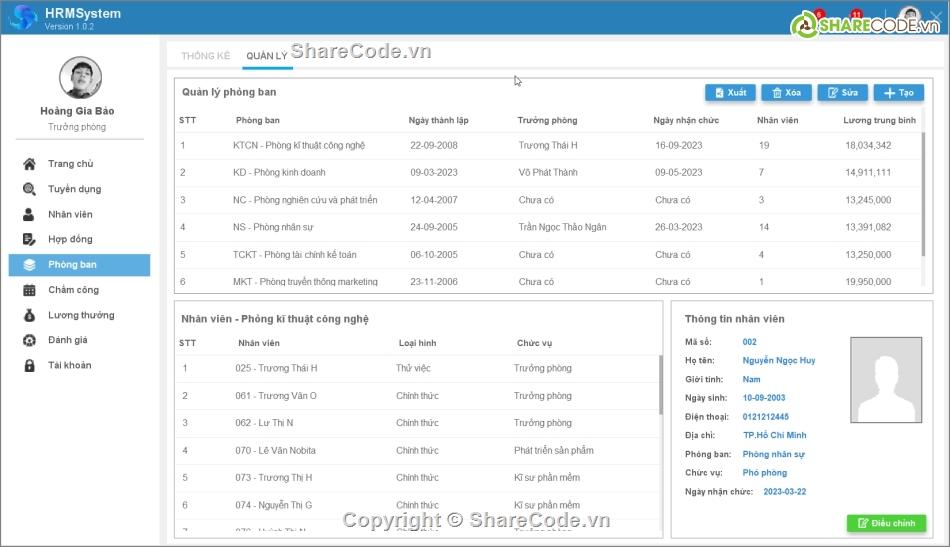Click the Đánh giá evaluation icon

(29, 340)
